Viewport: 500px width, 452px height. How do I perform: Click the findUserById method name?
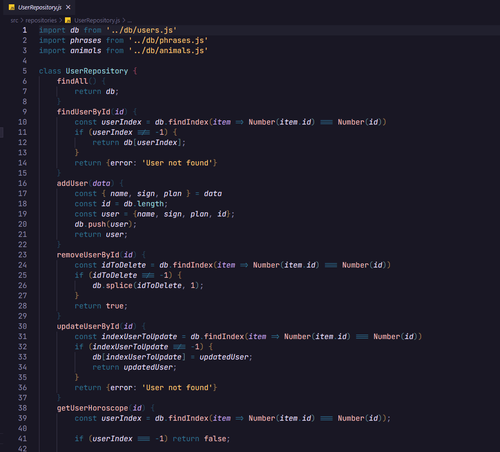click(x=83, y=112)
